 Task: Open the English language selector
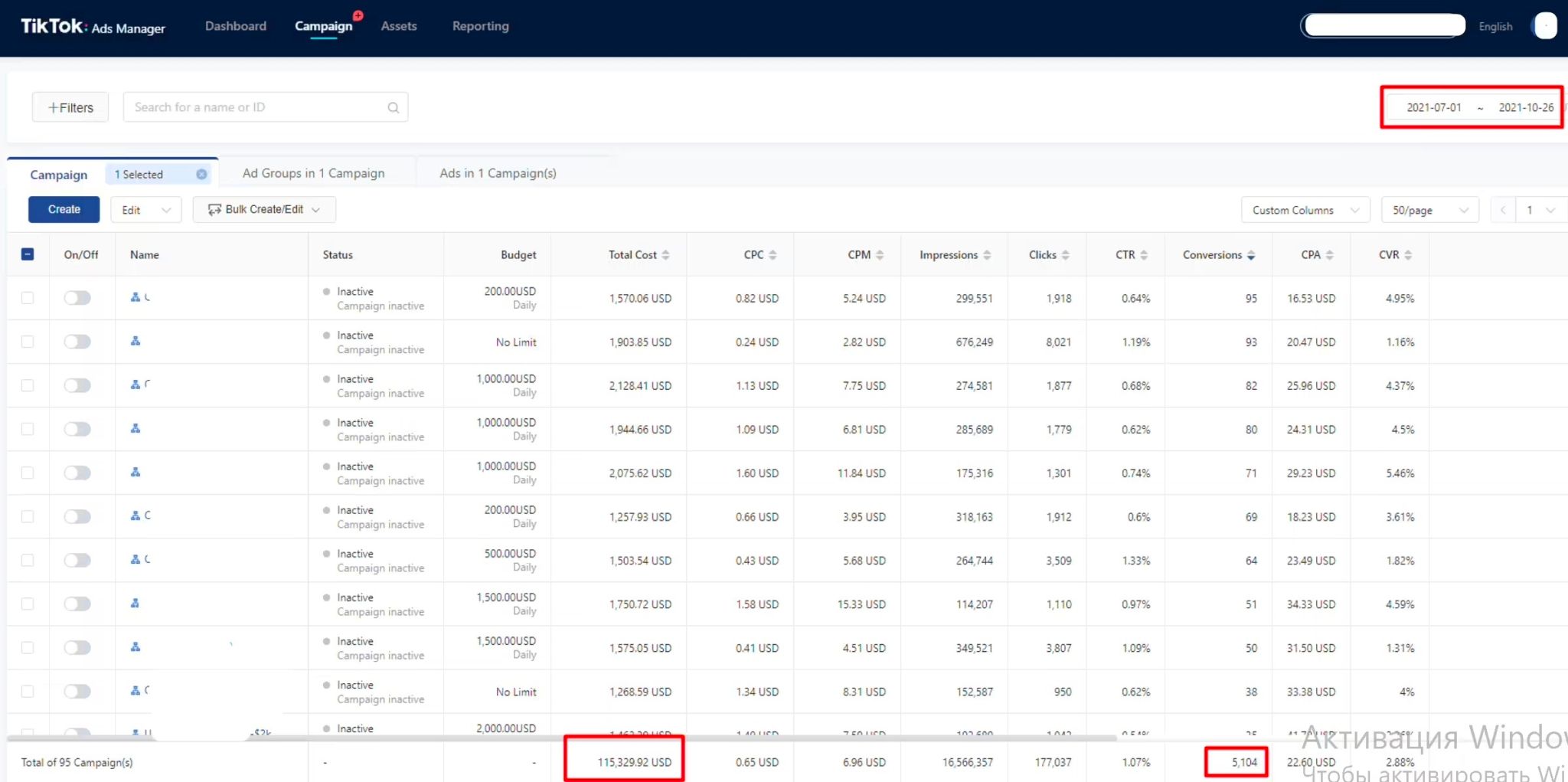coord(1495,27)
